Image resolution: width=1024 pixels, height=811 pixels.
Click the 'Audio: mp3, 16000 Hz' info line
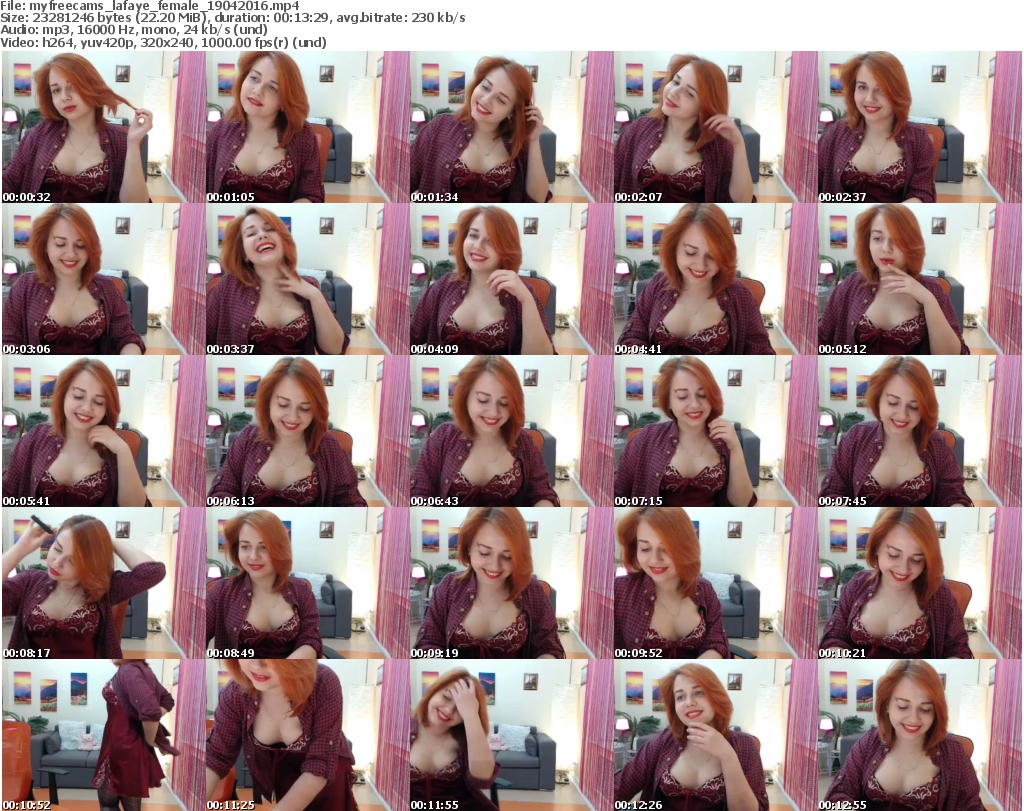[134, 30]
